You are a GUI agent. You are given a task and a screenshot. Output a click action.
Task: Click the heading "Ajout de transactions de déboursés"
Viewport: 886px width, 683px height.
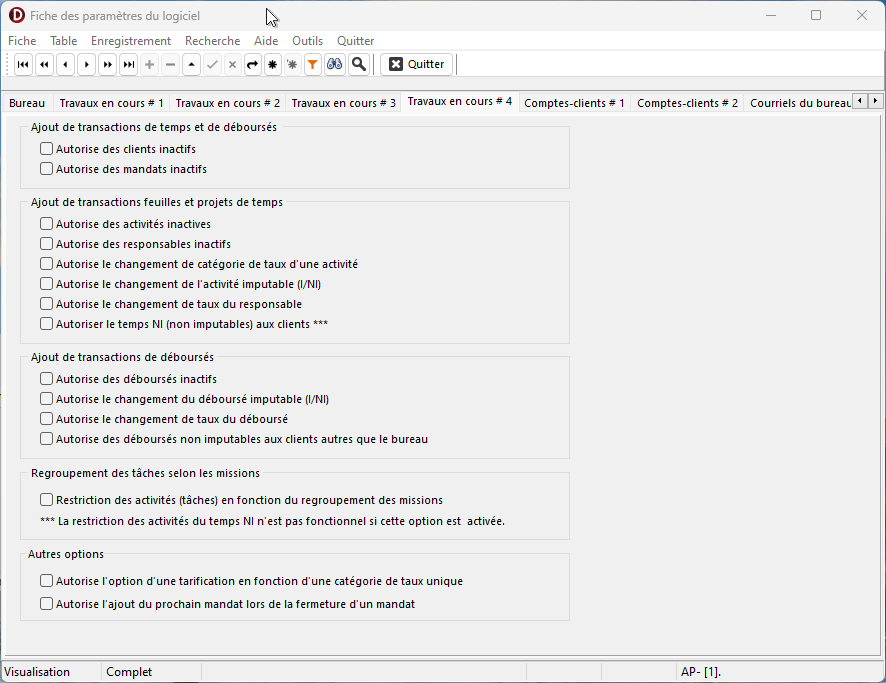[x=123, y=357]
